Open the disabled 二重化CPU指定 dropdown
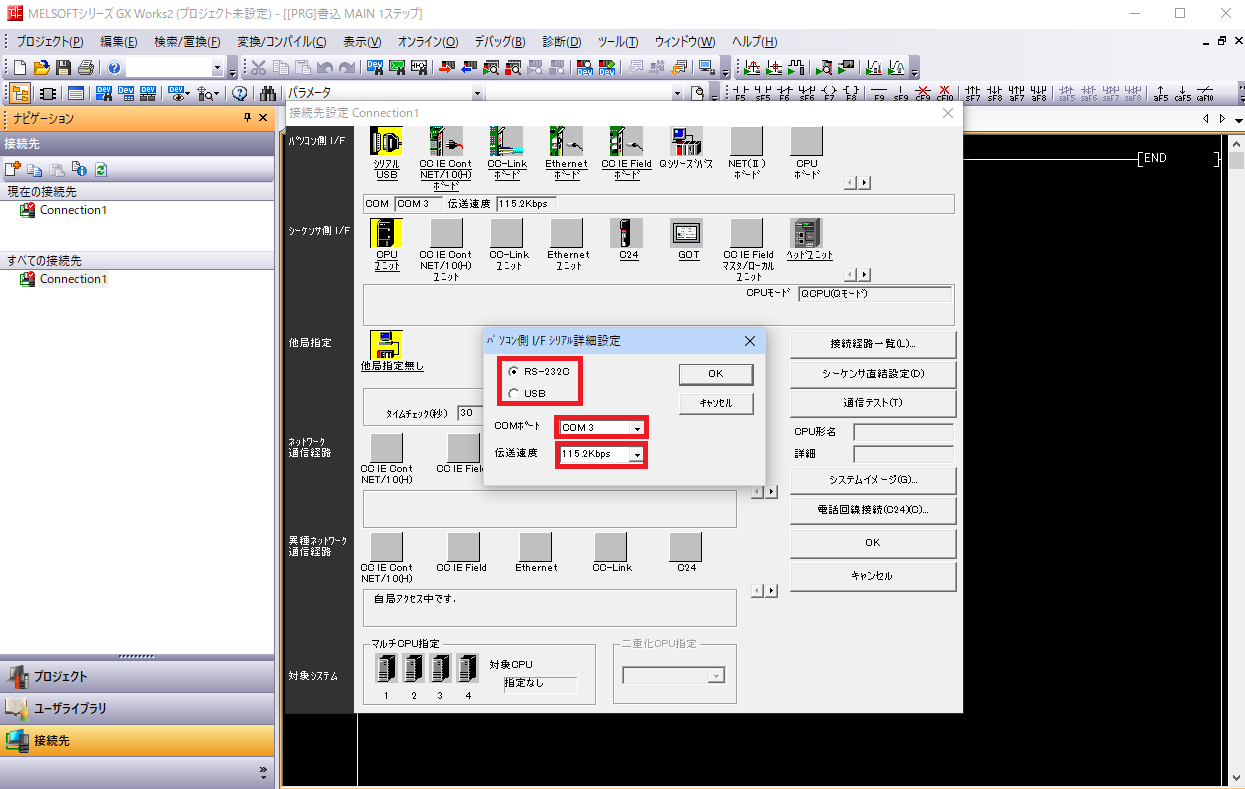 click(x=716, y=675)
